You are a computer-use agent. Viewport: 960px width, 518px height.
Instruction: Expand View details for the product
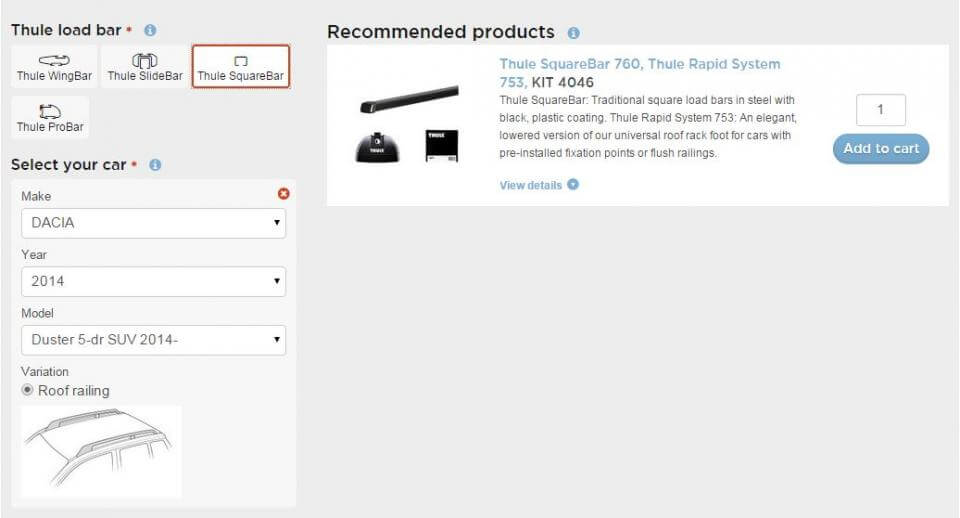[x=539, y=185]
